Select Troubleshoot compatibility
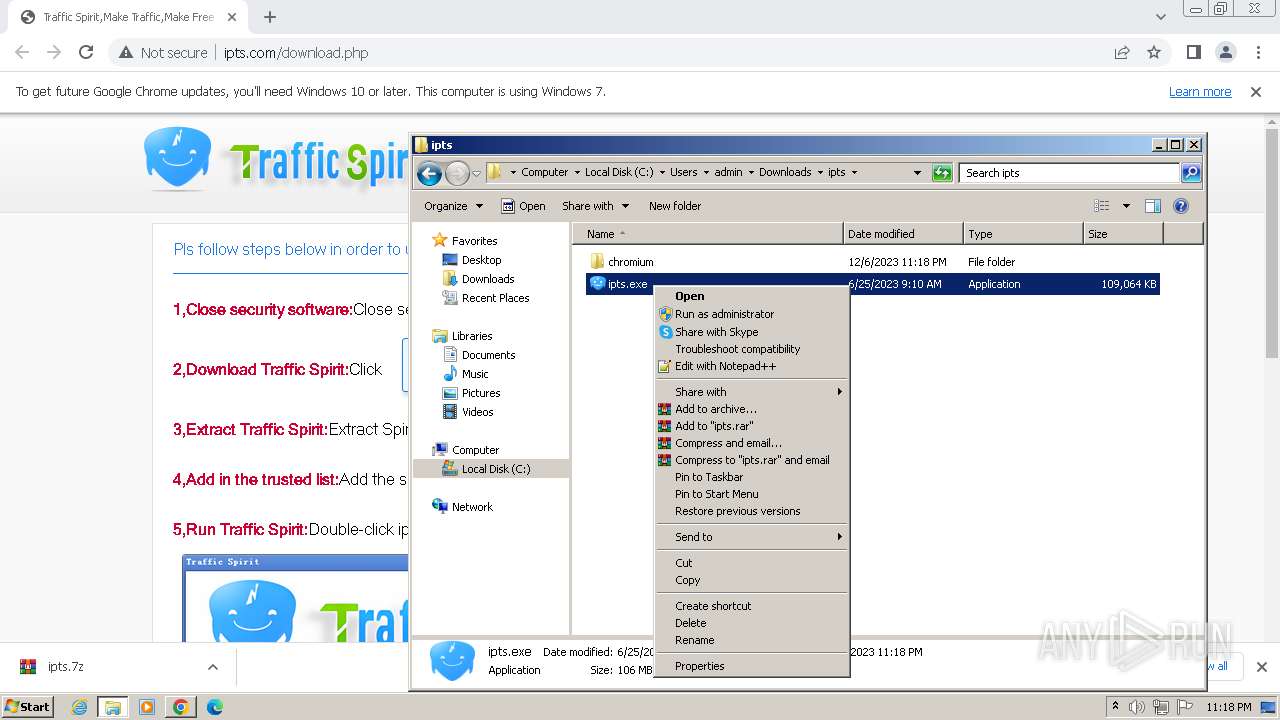The image size is (1280, 720). point(752,349)
